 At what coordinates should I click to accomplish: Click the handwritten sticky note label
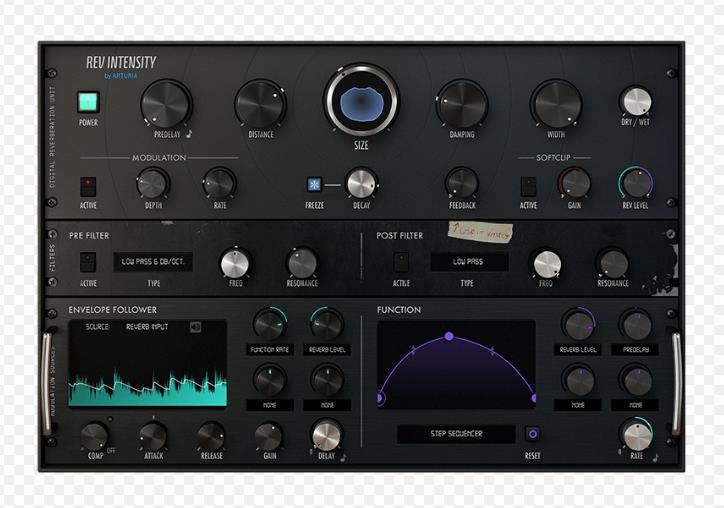[x=480, y=231]
